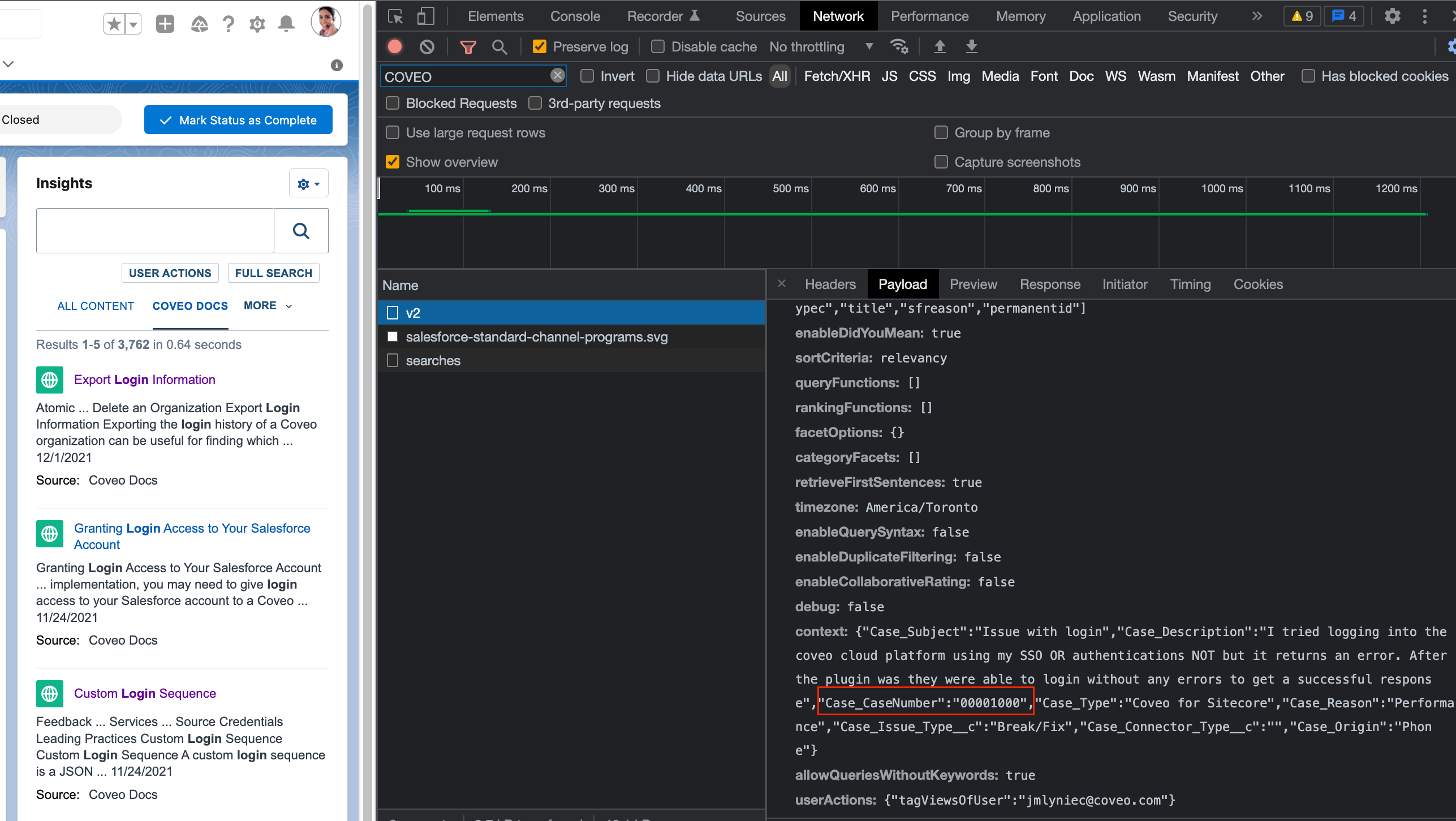Viewport: 1456px width, 821px height.
Task: Open the Response tab for the request
Action: (x=1050, y=284)
